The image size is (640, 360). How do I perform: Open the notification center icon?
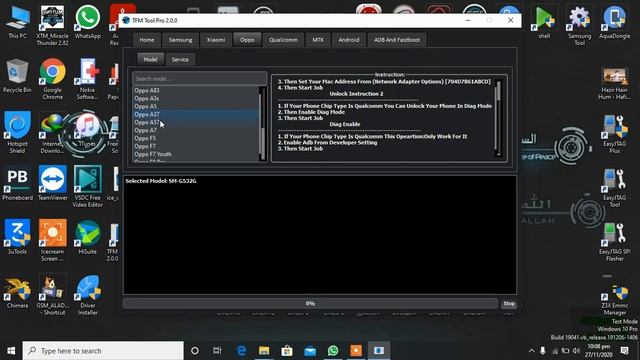click(624, 351)
